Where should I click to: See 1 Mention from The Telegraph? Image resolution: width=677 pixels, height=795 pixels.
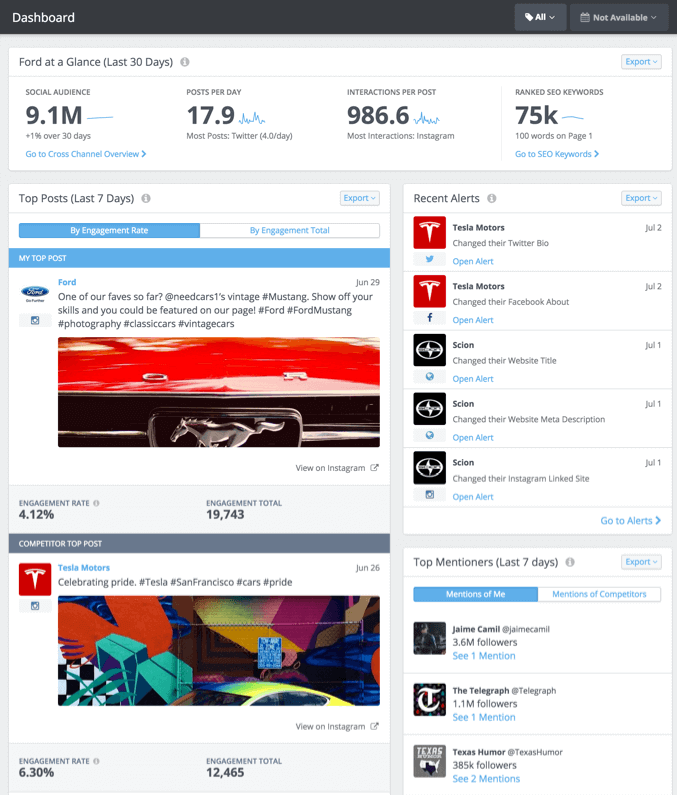click(484, 717)
